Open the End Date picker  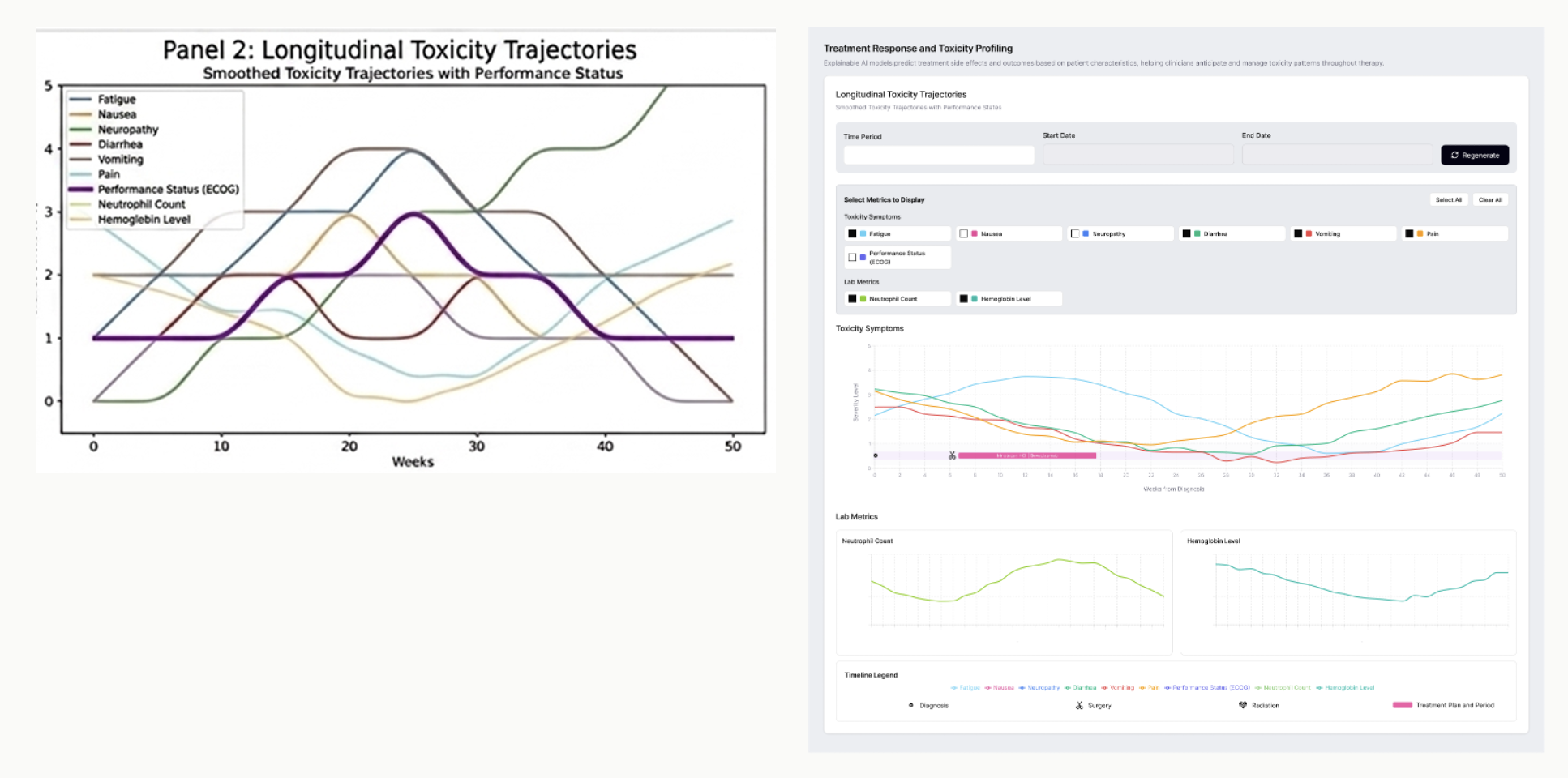[x=1337, y=155]
